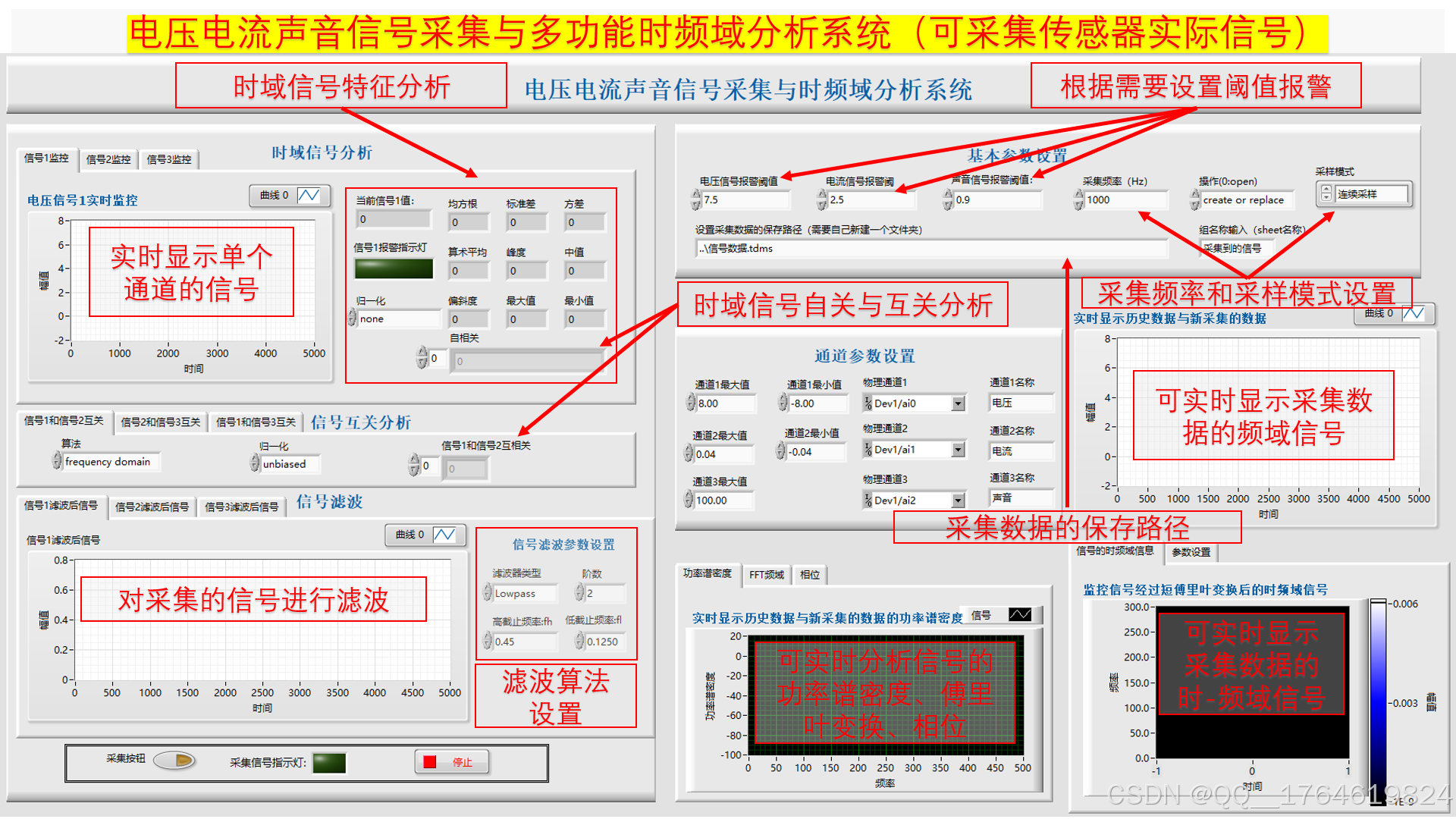The height and width of the screenshot is (819, 1456).
Task: Click the 信号1报警指示灯 green LED
Action: point(394,268)
